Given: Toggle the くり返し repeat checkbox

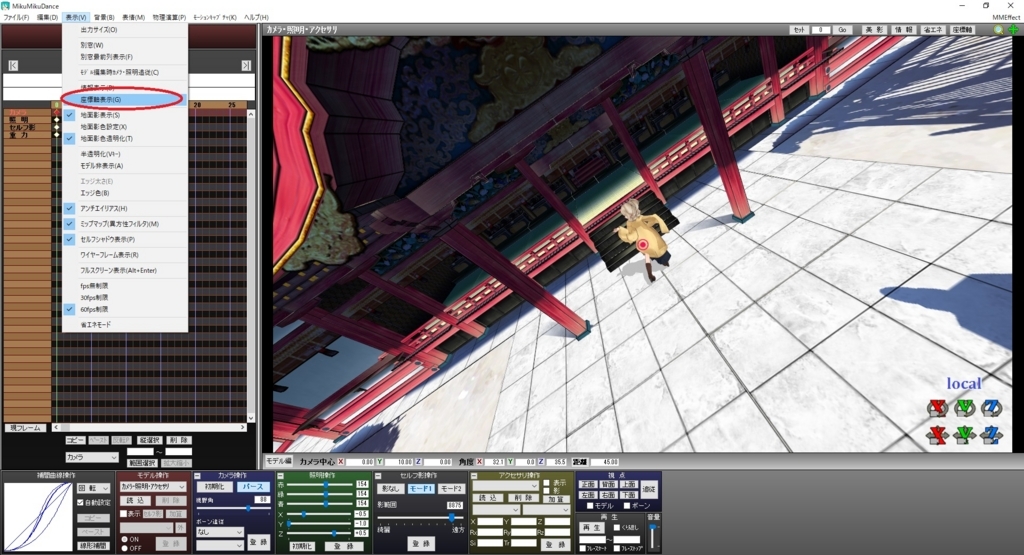Looking at the screenshot, I should coord(616,527).
